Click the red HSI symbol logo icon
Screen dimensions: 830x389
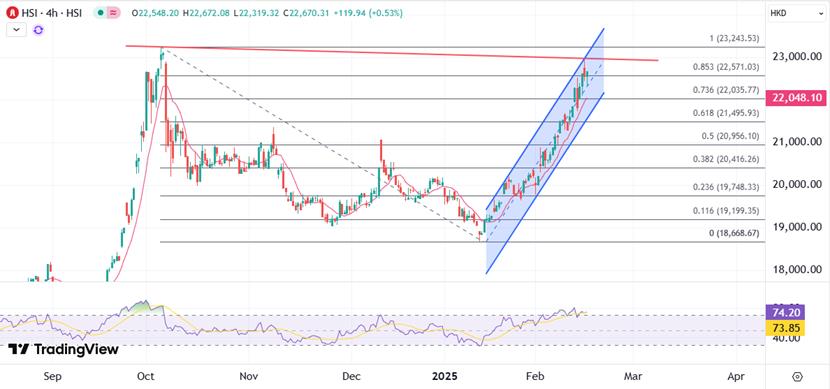[x=11, y=13]
